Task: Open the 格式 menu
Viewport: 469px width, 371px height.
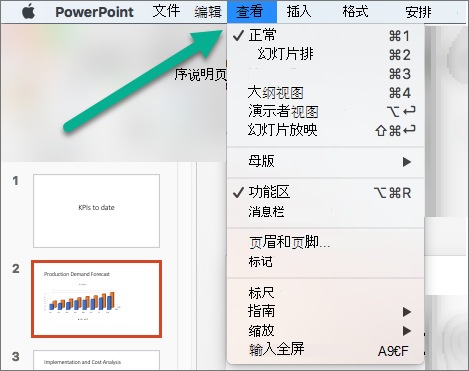Action: pos(355,12)
